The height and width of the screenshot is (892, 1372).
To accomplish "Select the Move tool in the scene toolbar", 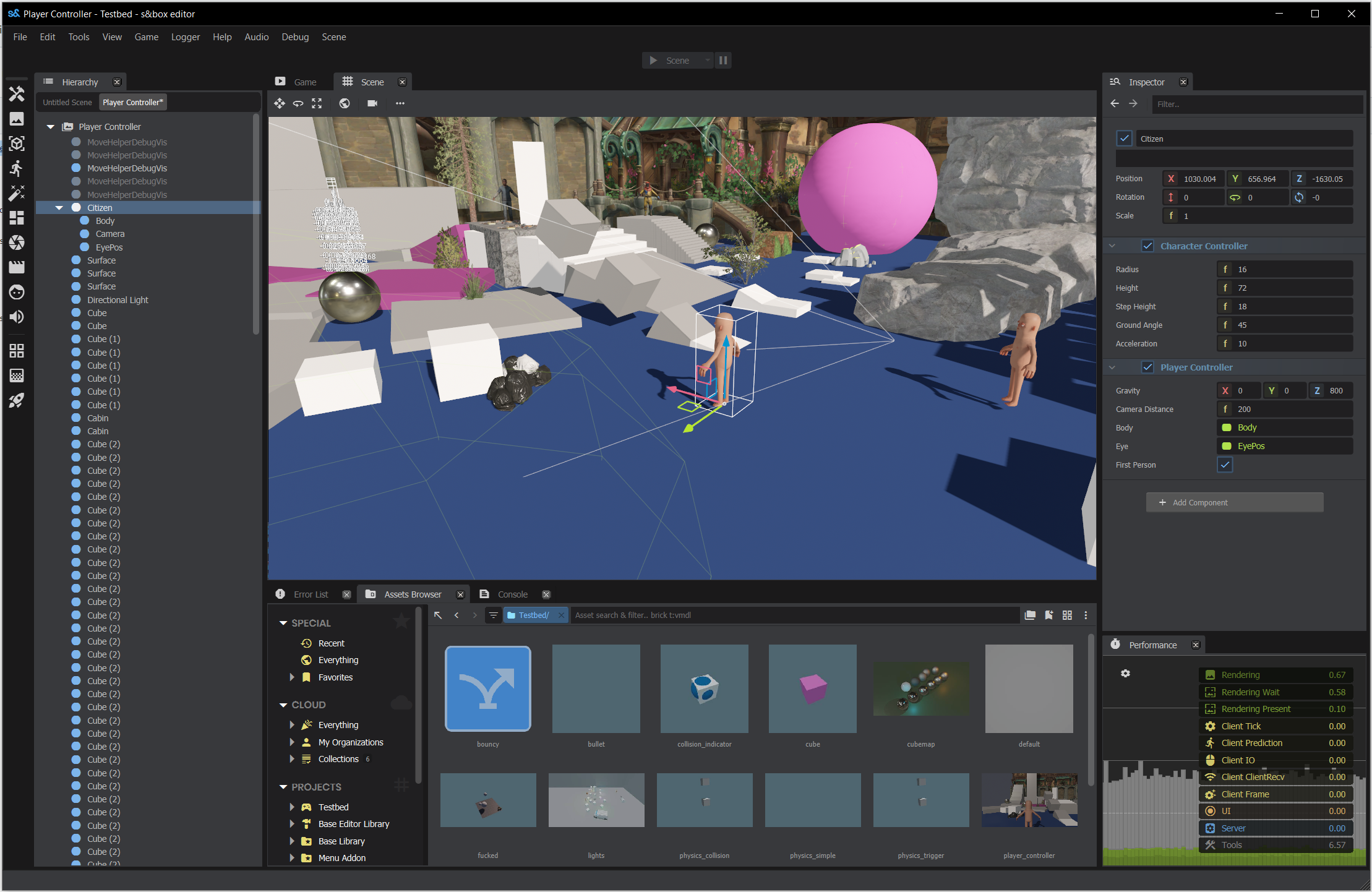I will click(x=280, y=103).
